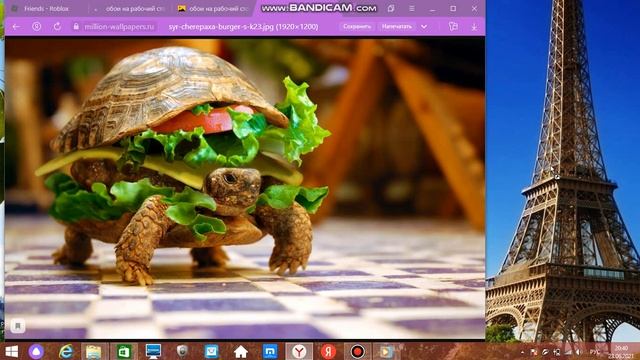Click the tab overview icon in title bar
The width and height of the screenshot is (640, 360).
391,9
